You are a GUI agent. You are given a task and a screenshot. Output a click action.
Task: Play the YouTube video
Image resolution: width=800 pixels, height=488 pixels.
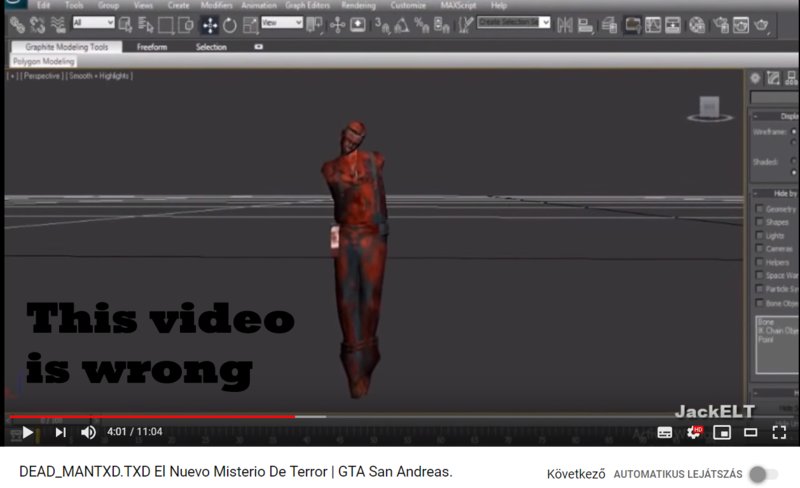tap(28, 432)
